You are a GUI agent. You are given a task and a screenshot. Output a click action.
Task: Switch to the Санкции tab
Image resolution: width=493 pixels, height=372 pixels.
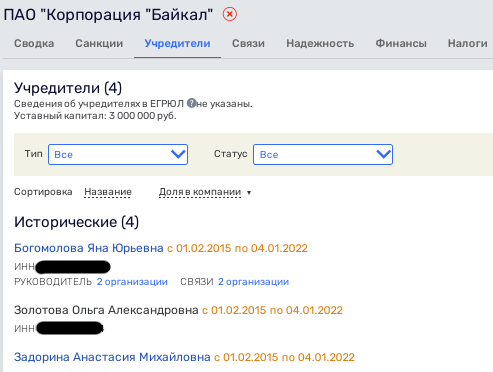[x=99, y=43]
